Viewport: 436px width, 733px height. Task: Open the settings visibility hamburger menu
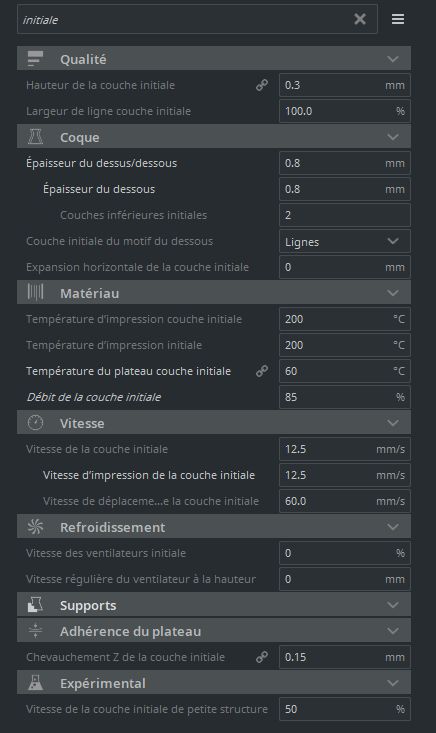click(398, 19)
